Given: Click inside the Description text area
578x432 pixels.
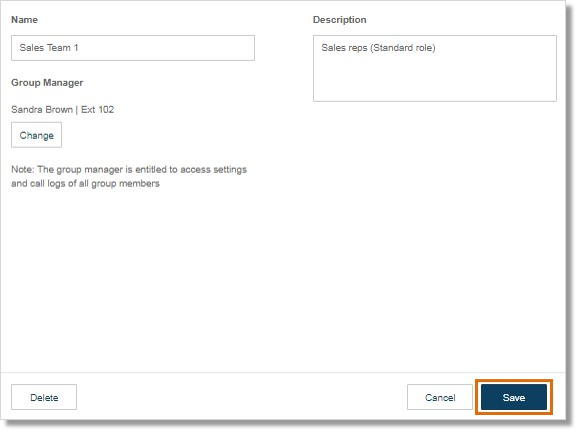Looking at the screenshot, I should point(435,69).
